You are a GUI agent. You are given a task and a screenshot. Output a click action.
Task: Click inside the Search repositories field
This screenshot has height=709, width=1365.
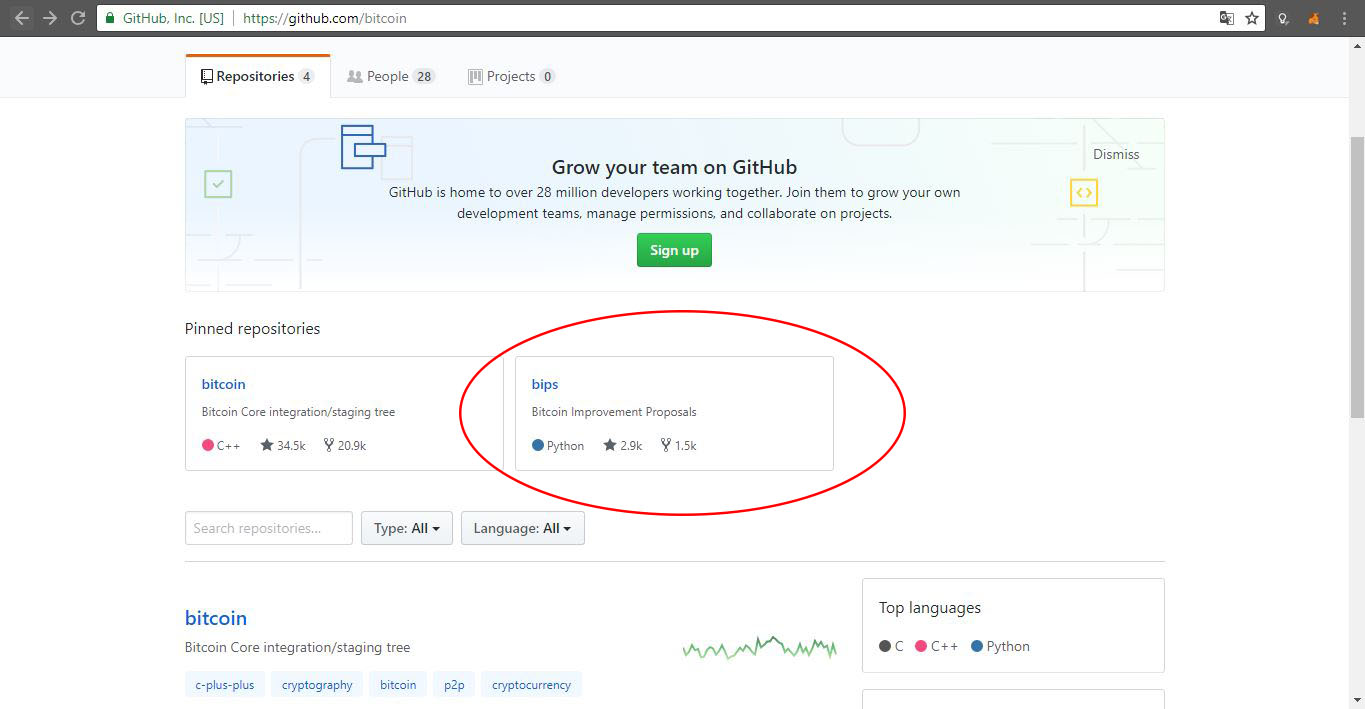pos(268,528)
